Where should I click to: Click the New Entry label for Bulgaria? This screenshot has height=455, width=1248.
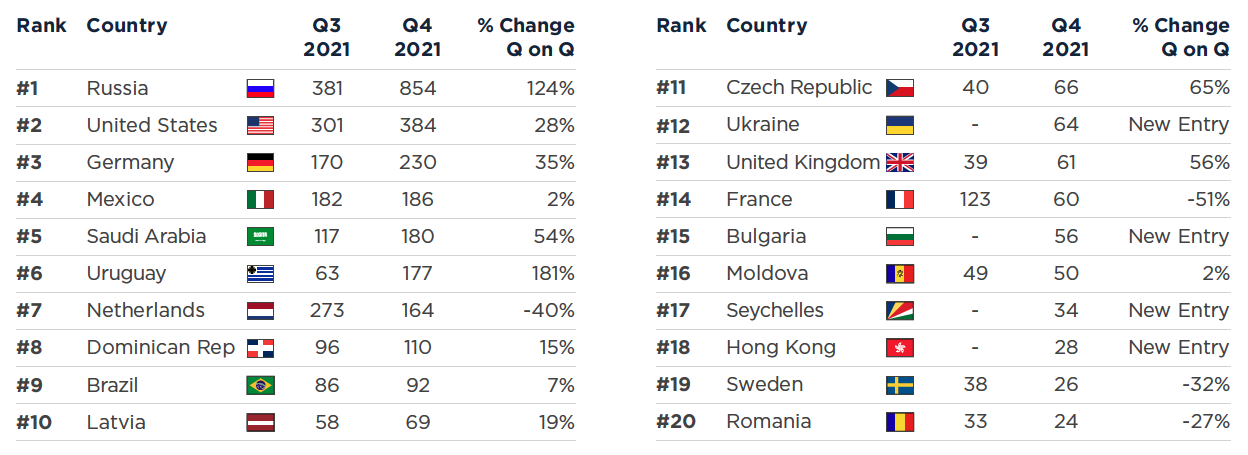pyautogui.click(x=1178, y=237)
